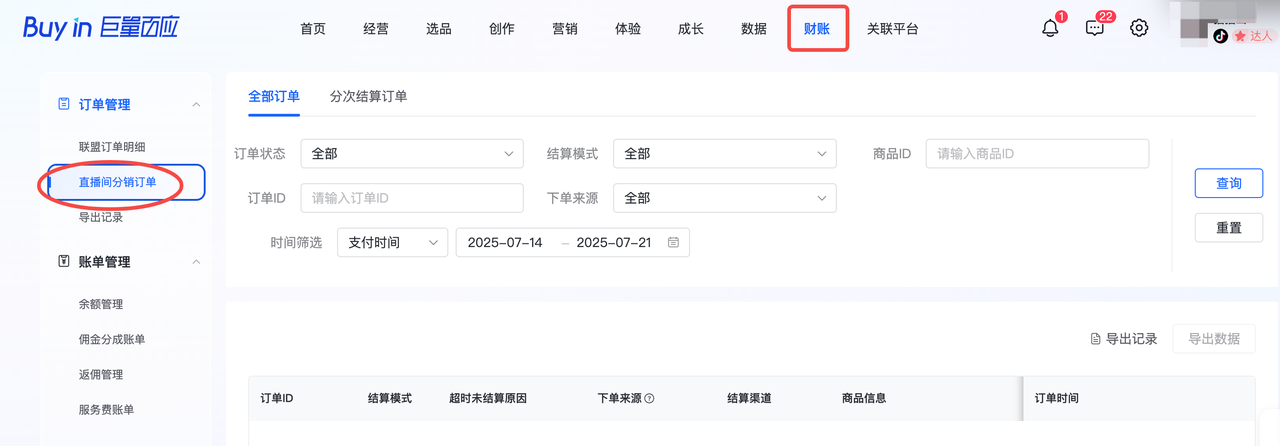
Task: Click the 重置 button
Action: [x=1228, y=227]
